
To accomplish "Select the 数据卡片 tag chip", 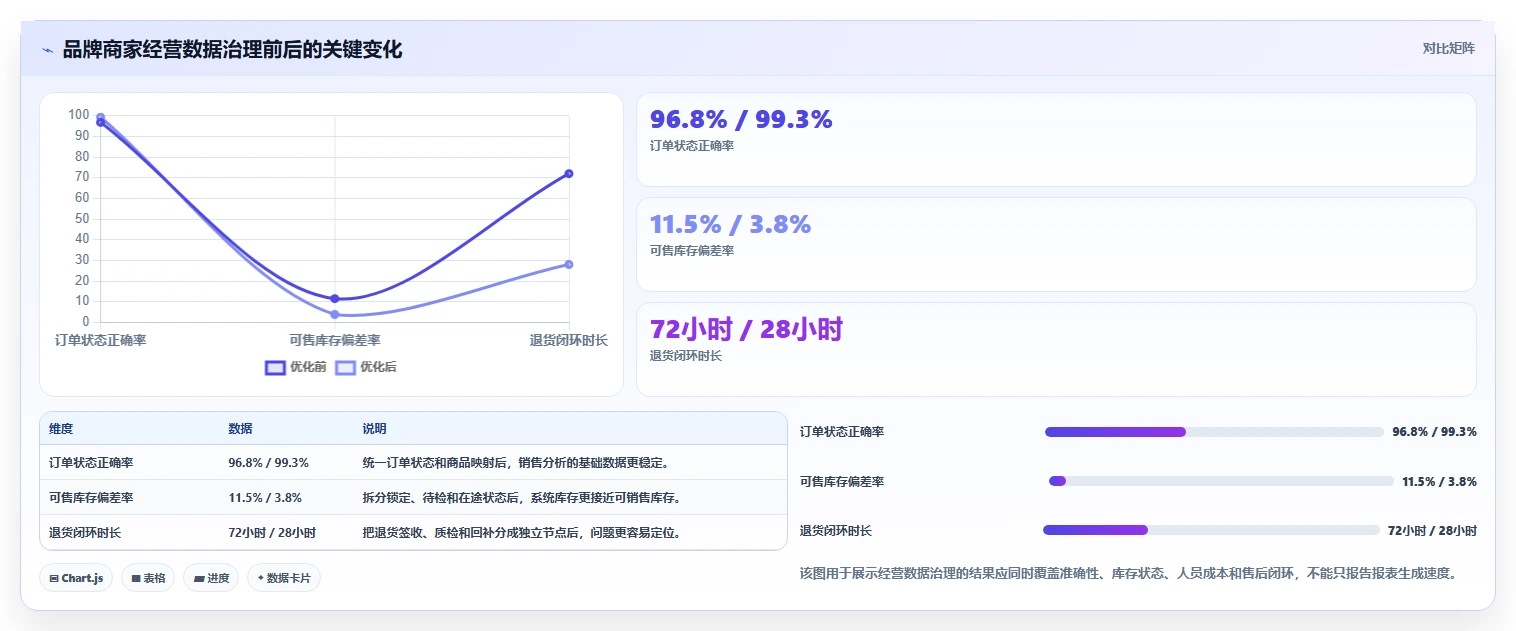I will pyautogui.click(x=284, y=578).
